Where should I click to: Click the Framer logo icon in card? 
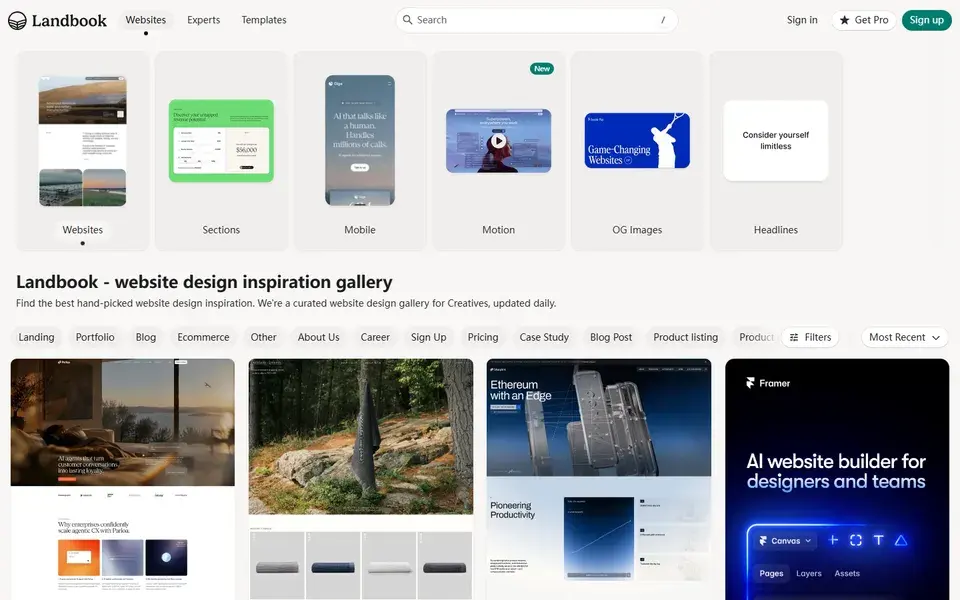[750, 383]
